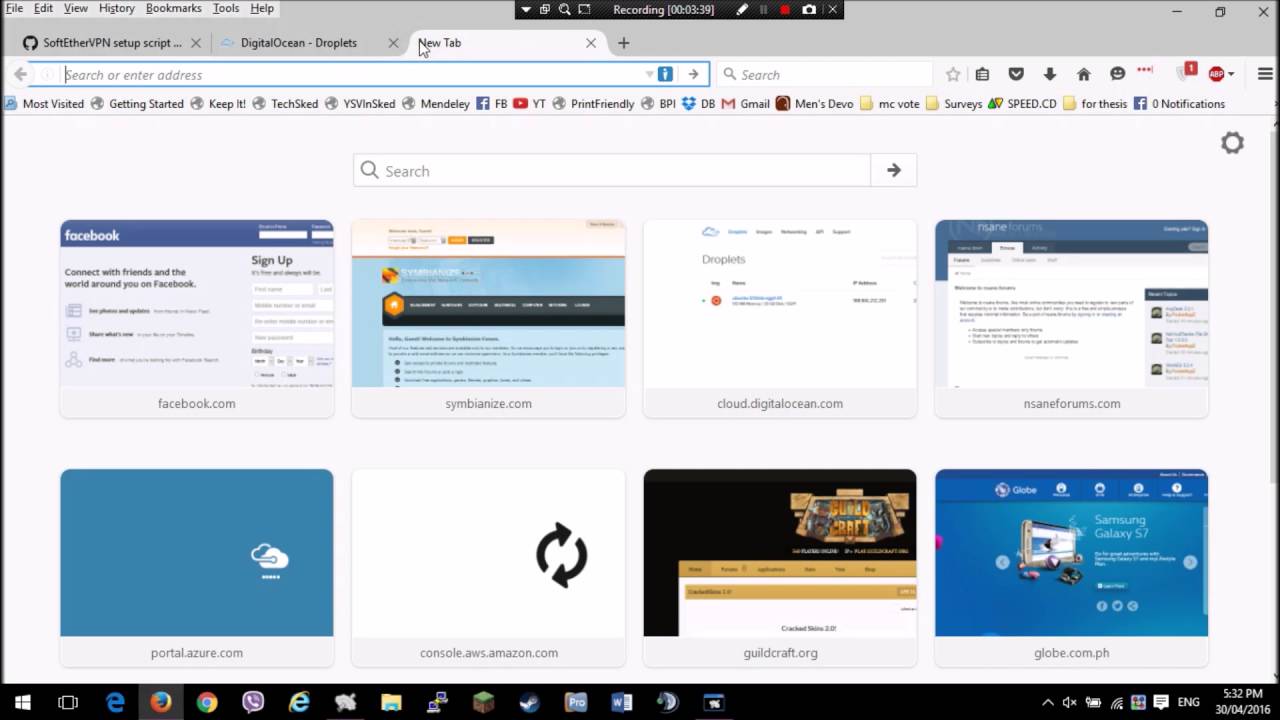
Task: Open the portal.azure.com thumbnail tile
Action: [196, 567]
